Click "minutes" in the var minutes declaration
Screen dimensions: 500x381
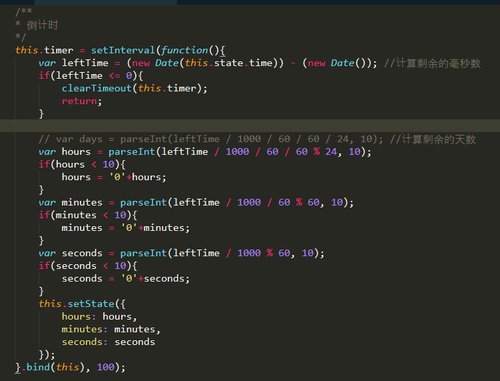coord(82,202)
